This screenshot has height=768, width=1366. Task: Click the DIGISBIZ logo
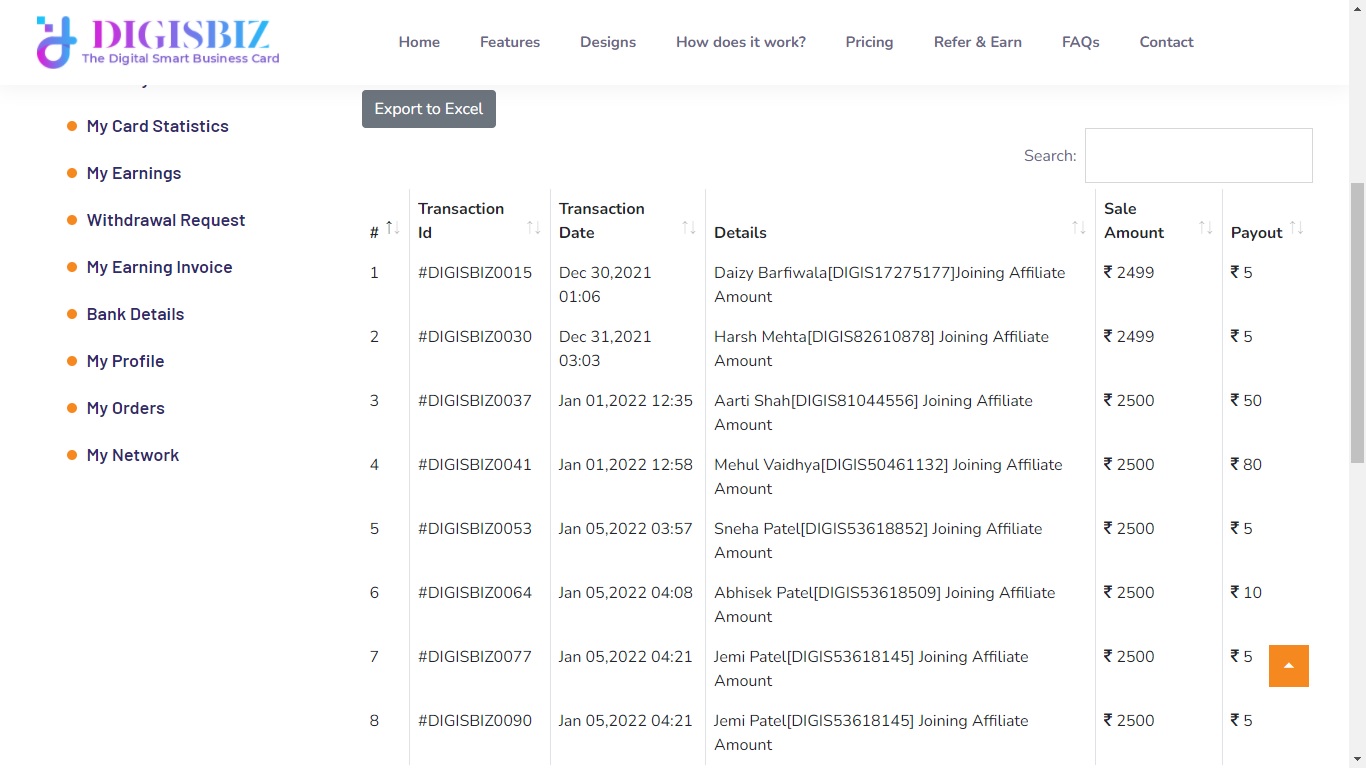[x=158, y=42]
